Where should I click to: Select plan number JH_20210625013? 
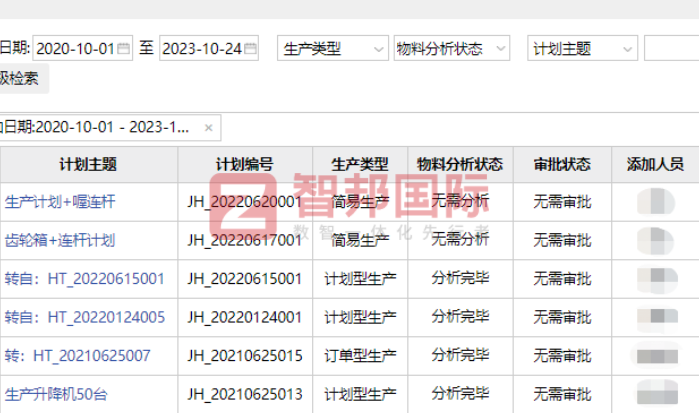point(245,394)
